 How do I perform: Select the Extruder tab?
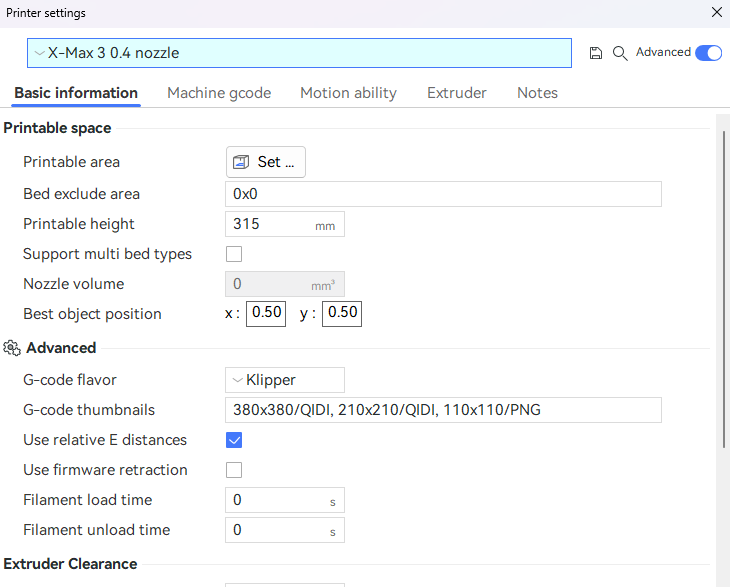(x=457, y=93)
